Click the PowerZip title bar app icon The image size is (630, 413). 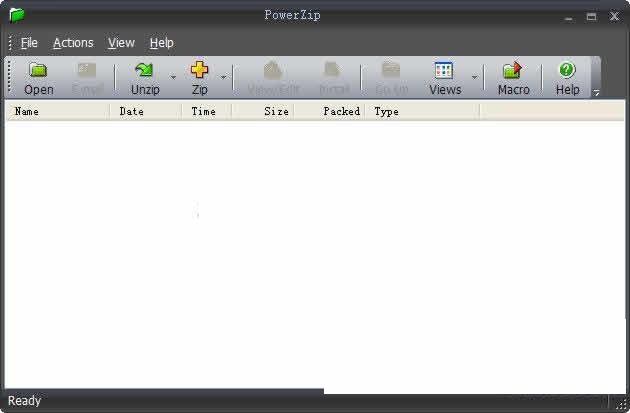(16, 15)
